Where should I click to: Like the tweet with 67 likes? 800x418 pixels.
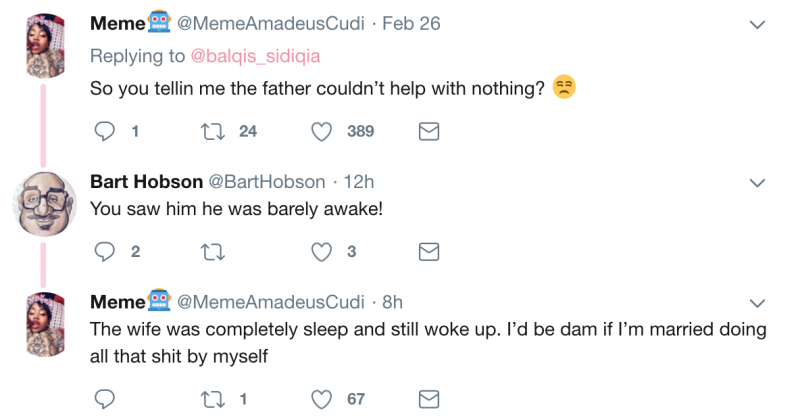click(x=322, y=399)
